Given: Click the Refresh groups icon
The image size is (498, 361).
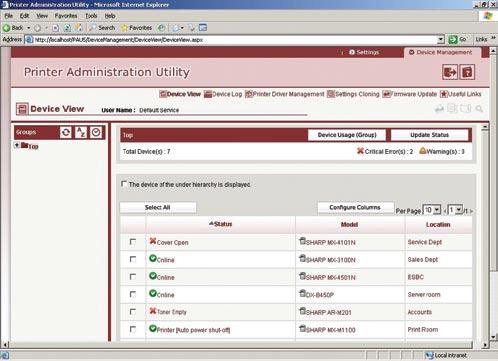Looking at the screenshot, I should pos(66,132).
